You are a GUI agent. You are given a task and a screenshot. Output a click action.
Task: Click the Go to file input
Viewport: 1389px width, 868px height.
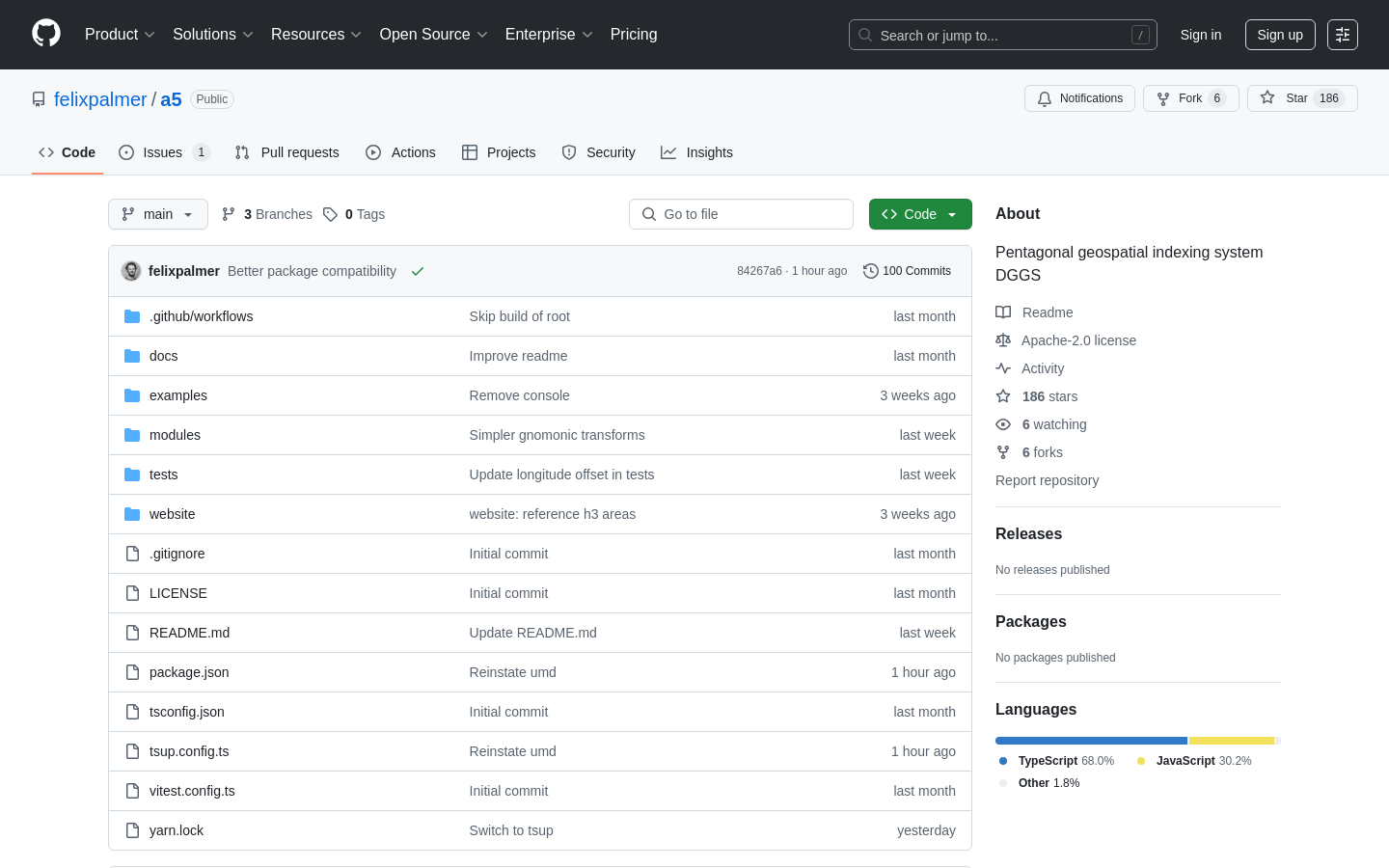[x=741, y=214]
